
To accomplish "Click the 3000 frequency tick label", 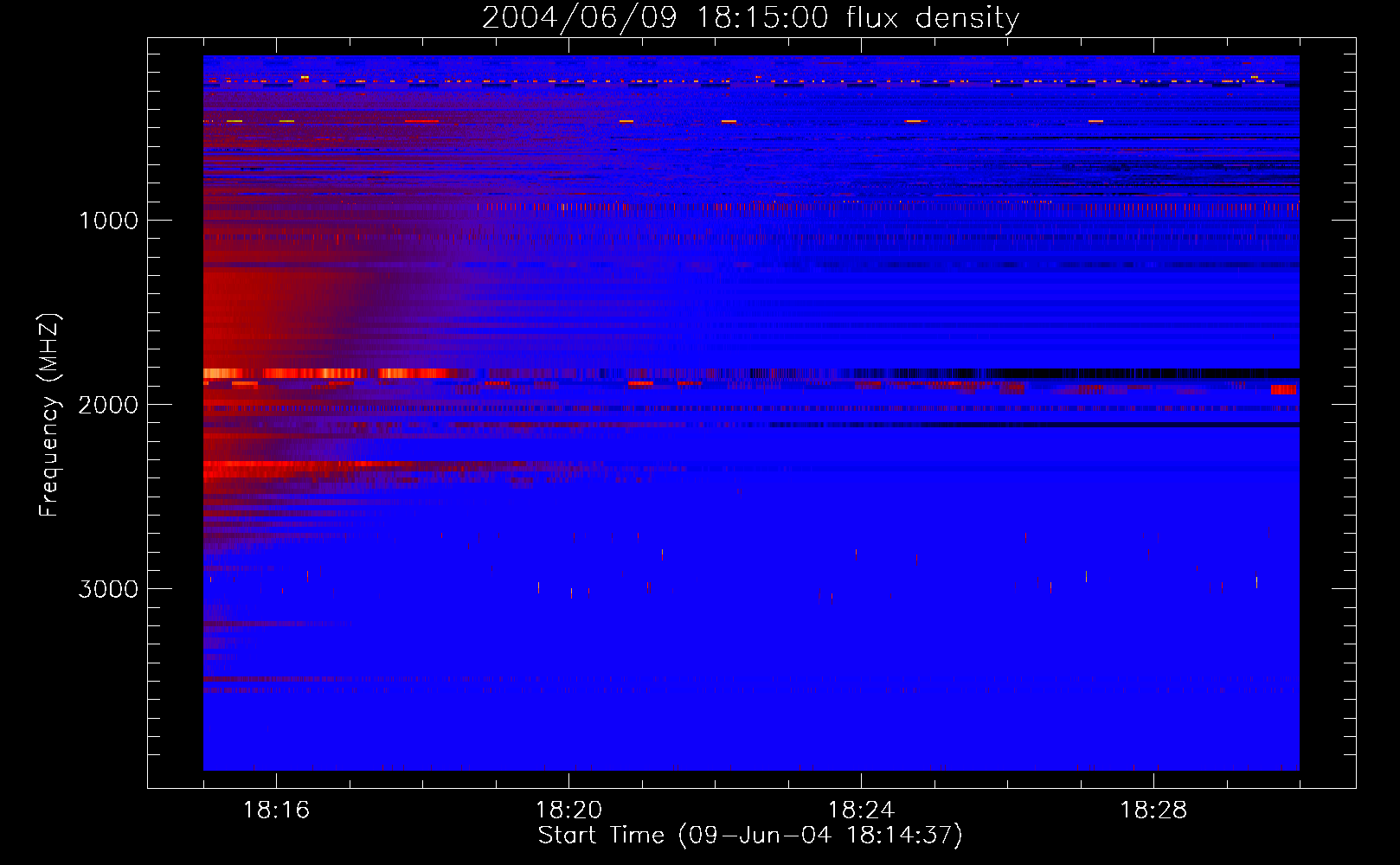I will [109, 589].
